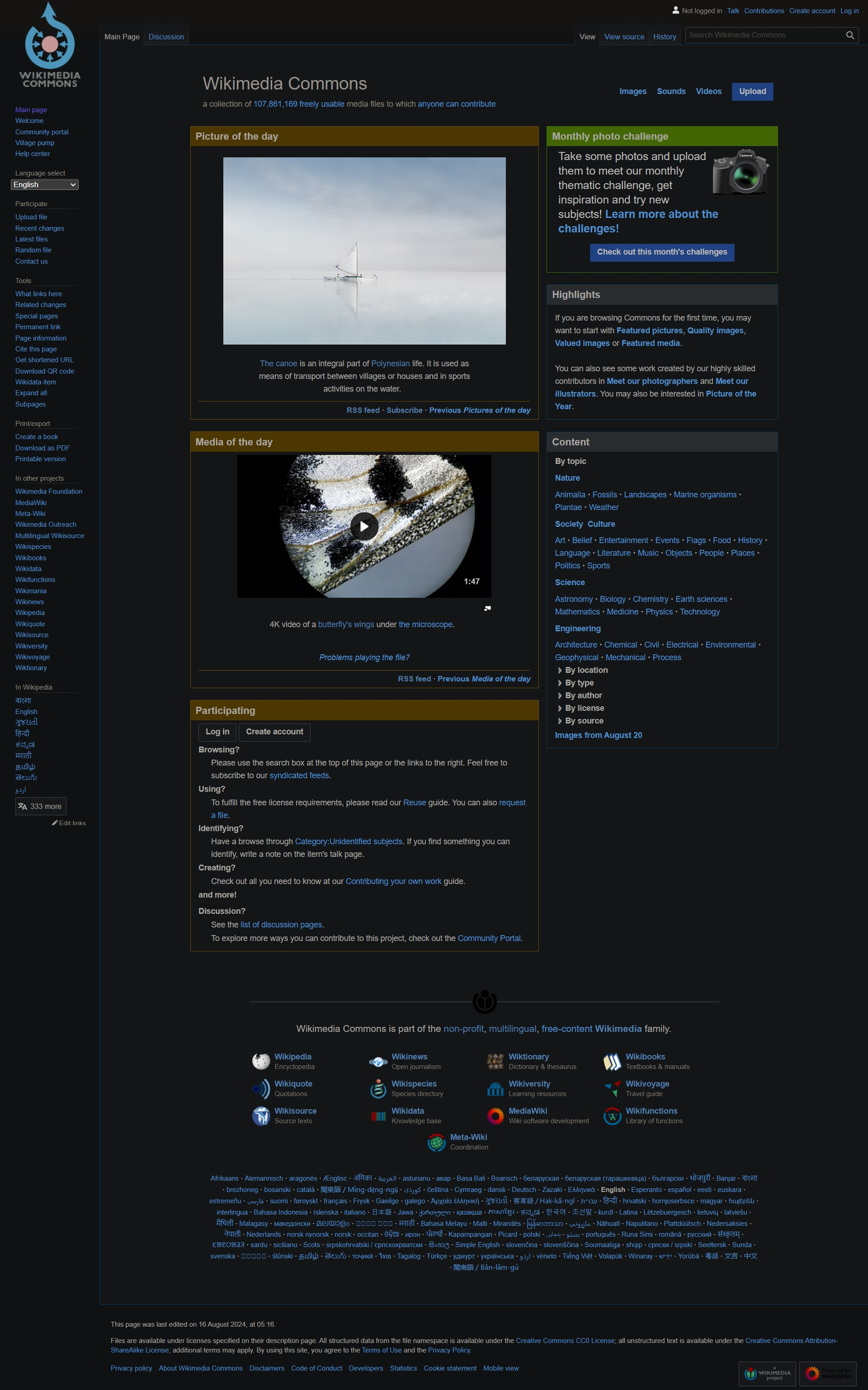Click the canoe Picture of the day image

364,251
